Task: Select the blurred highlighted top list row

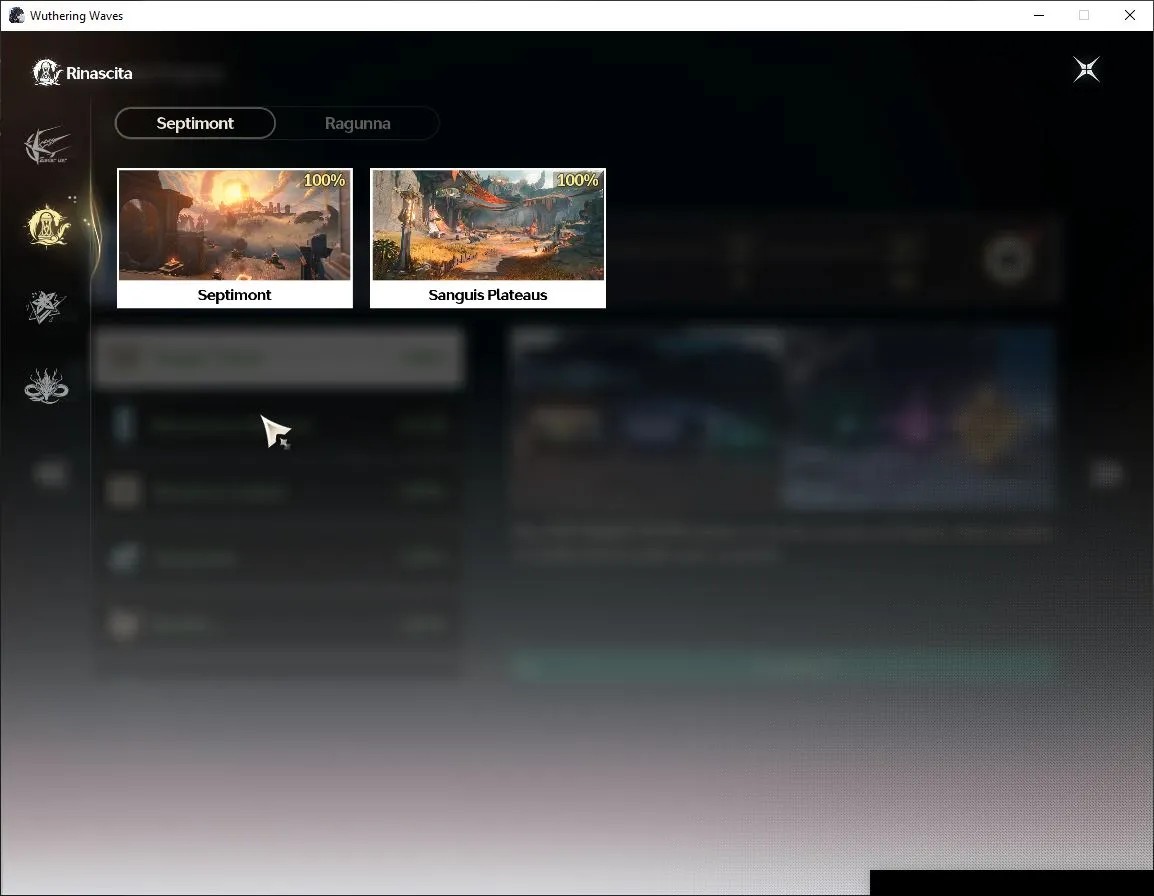Action: (x=279, y=358)
